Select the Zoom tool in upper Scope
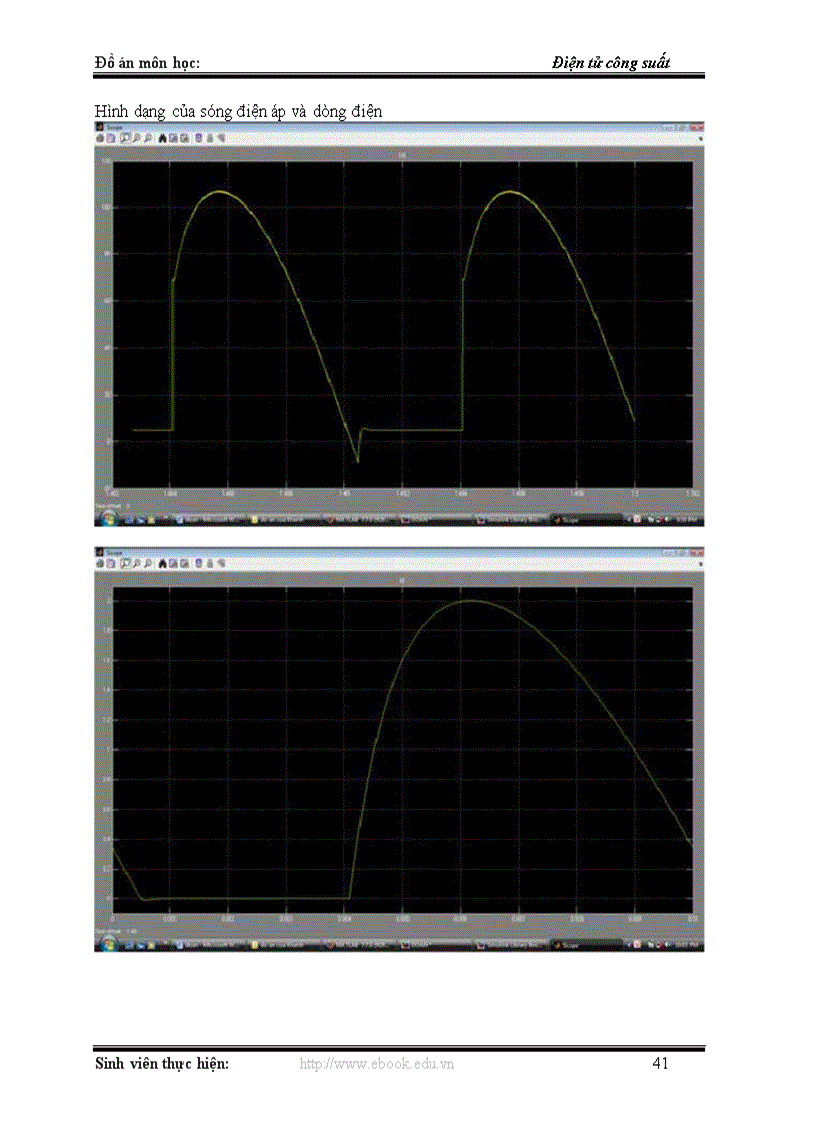 [125, 141]
